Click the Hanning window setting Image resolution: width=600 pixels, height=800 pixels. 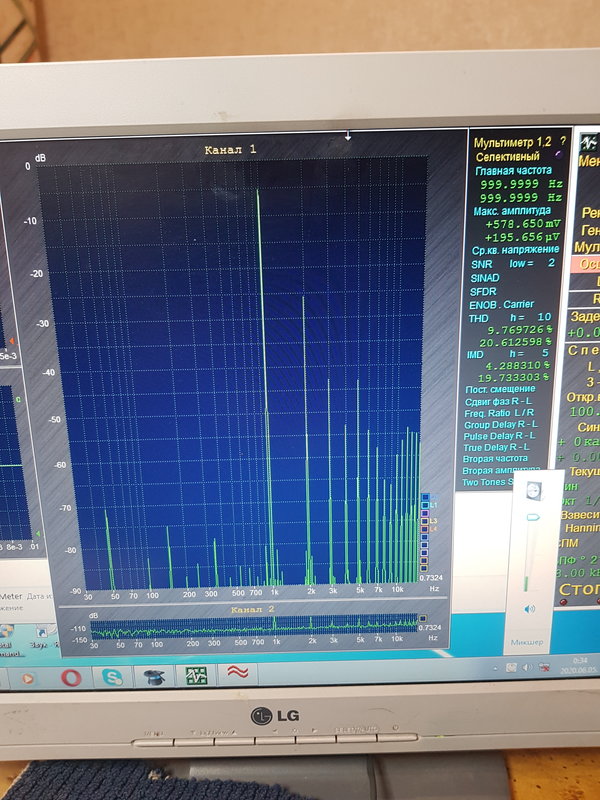(582, 528)
